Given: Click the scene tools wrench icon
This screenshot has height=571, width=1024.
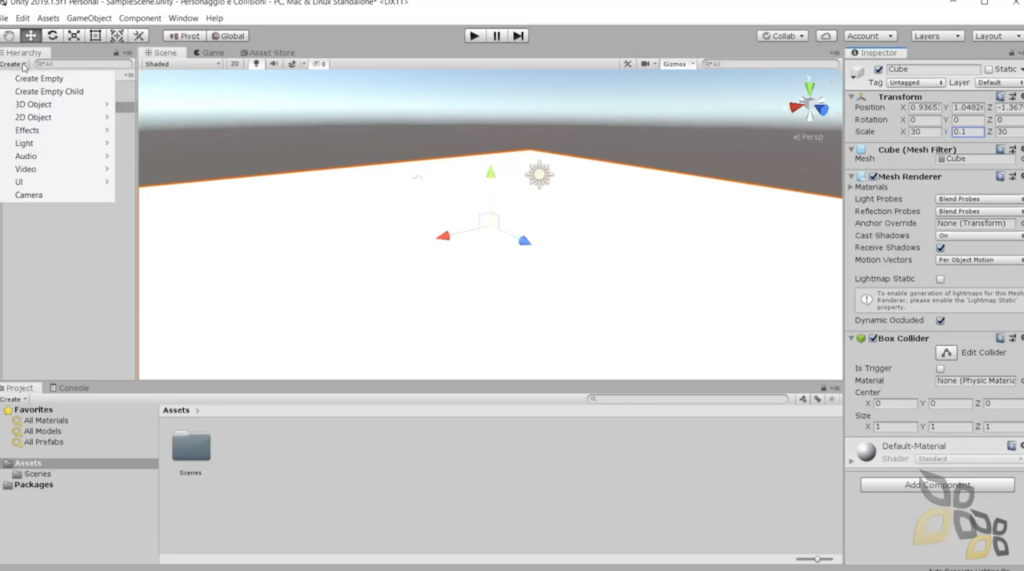Looking at the screenshot, I should pos(628,64).
